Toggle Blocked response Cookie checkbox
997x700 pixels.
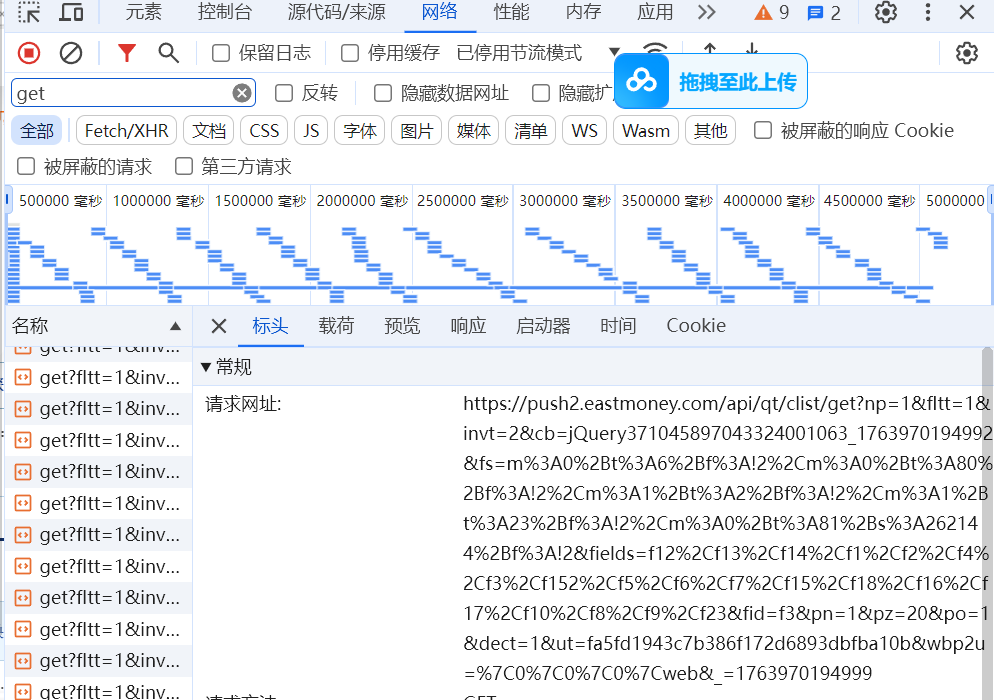762,130
